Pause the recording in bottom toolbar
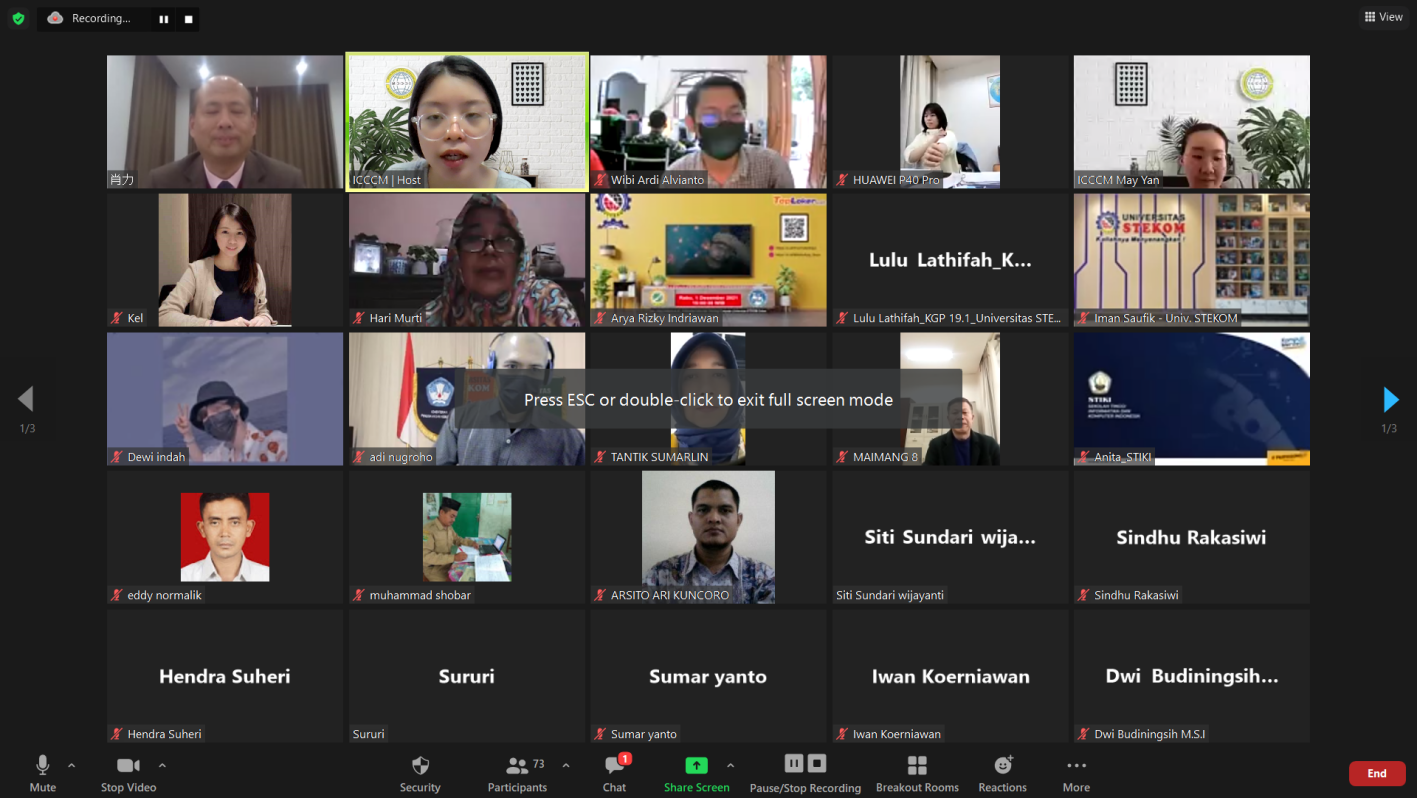 click(794, 764)
